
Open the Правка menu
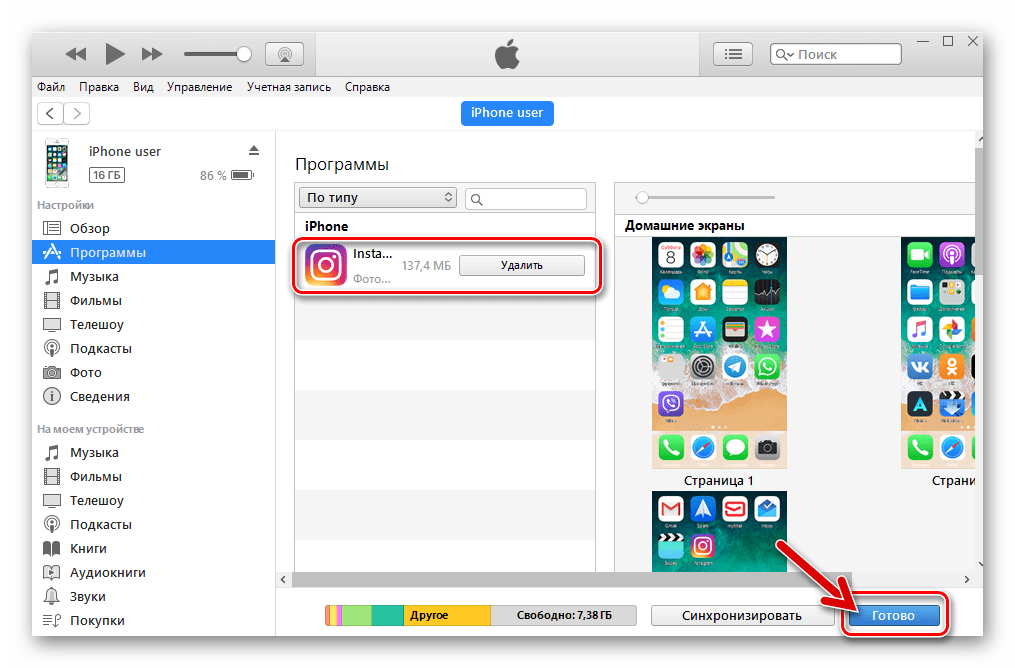pos(99,87)
